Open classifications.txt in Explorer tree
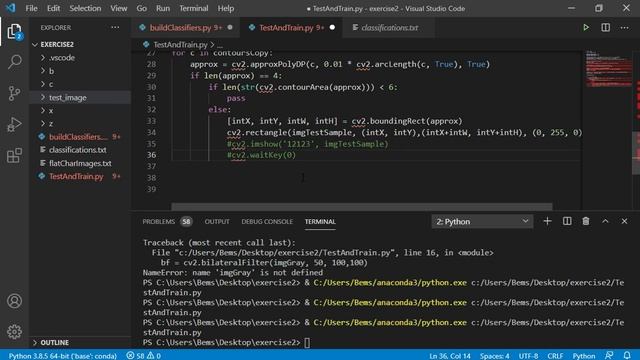 [x=80, y=150]
